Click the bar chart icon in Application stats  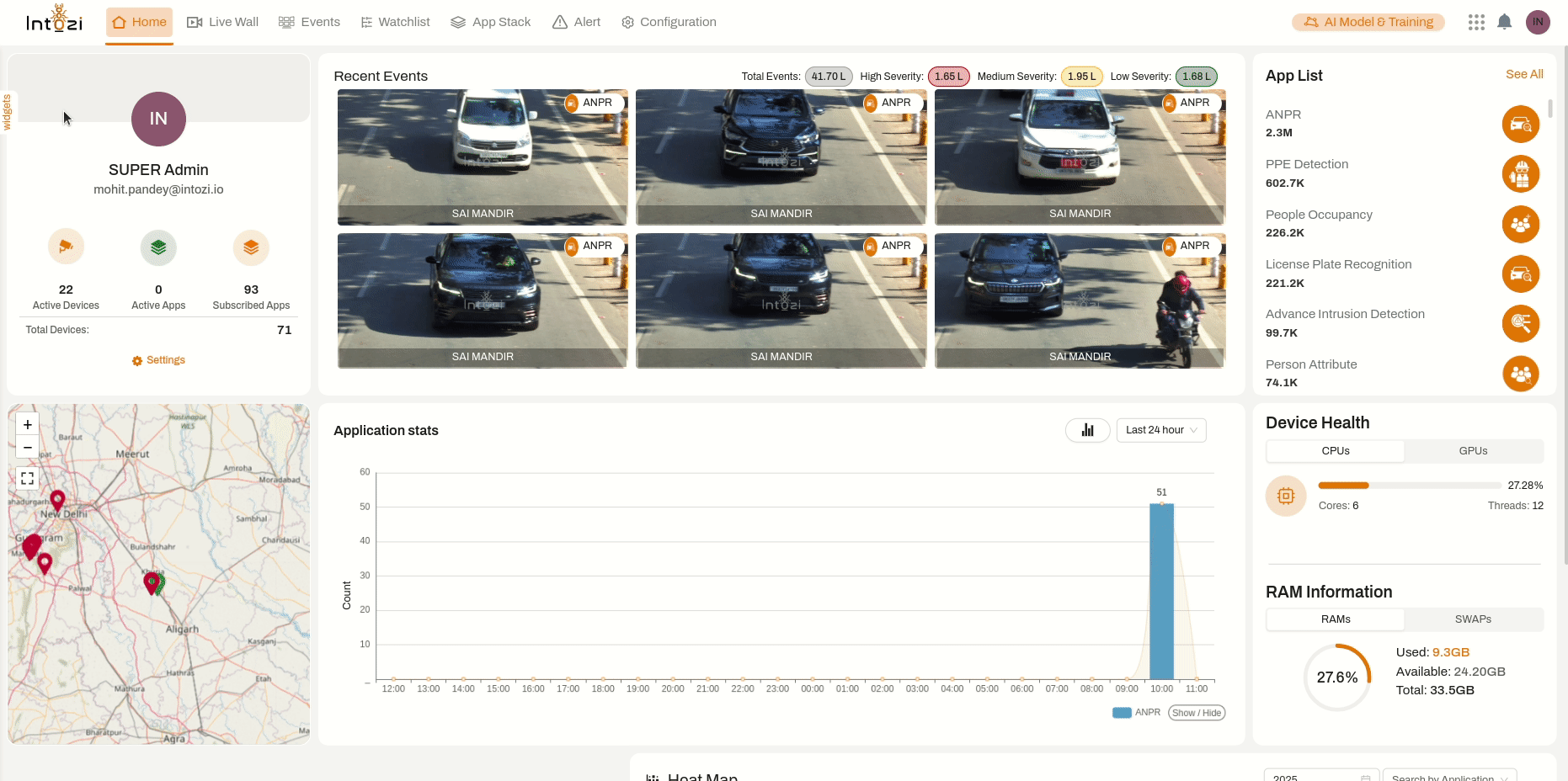click(1087, 430)
